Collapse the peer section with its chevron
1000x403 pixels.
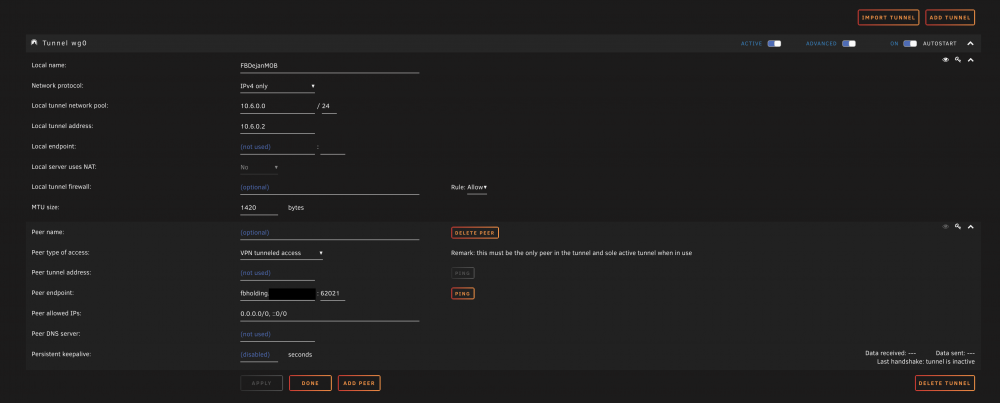tap(971, 226)
